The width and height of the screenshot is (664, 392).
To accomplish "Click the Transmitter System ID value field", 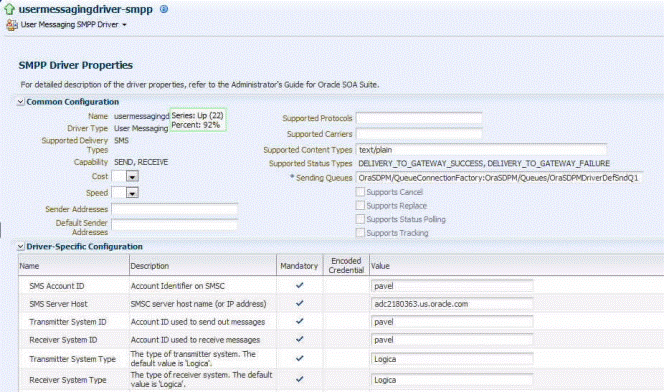I will coord(452,322).
